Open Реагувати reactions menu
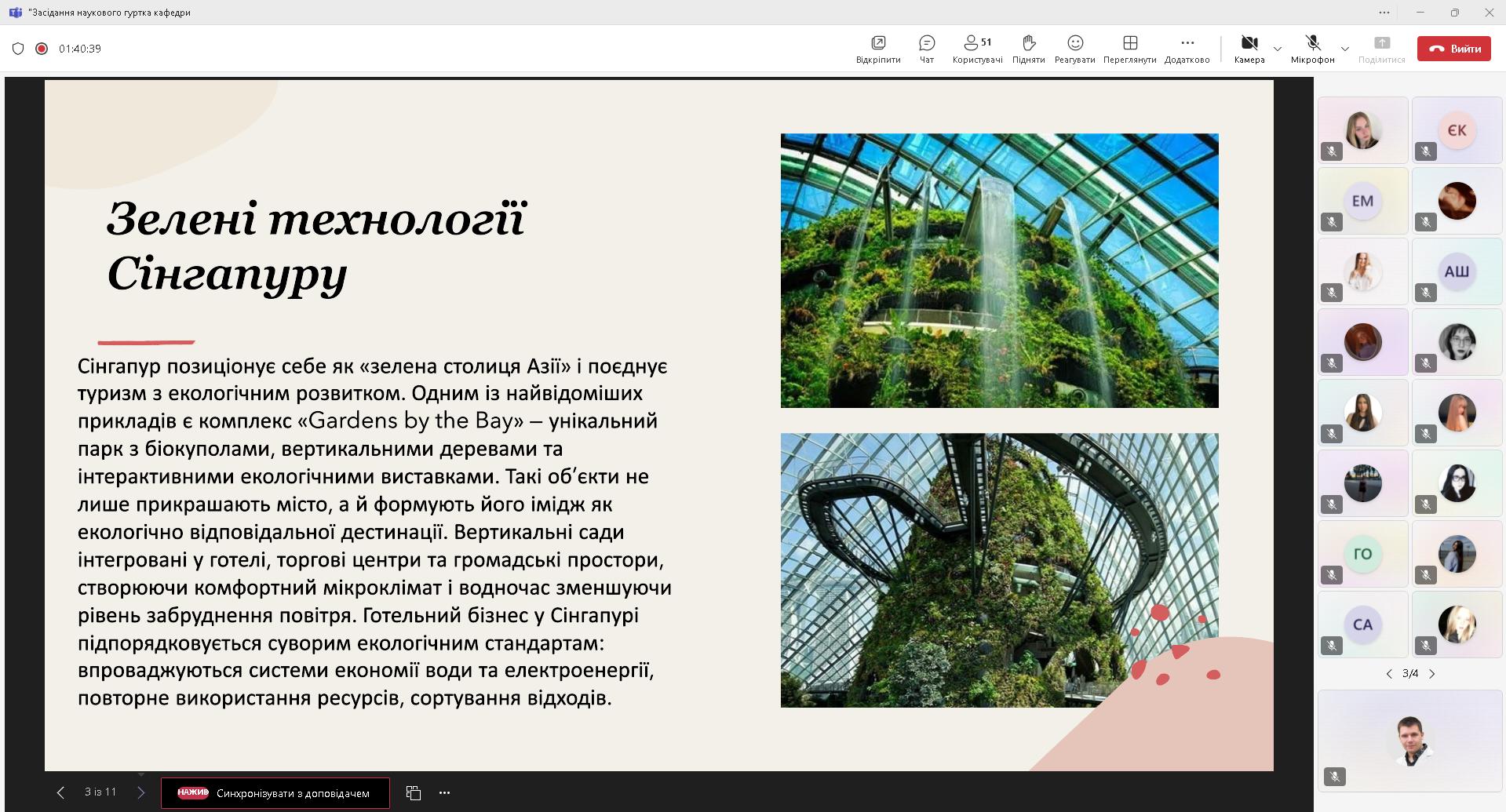Image resolution: width=1506 pixels, height=812 pixels. (x=1075, y=49)
